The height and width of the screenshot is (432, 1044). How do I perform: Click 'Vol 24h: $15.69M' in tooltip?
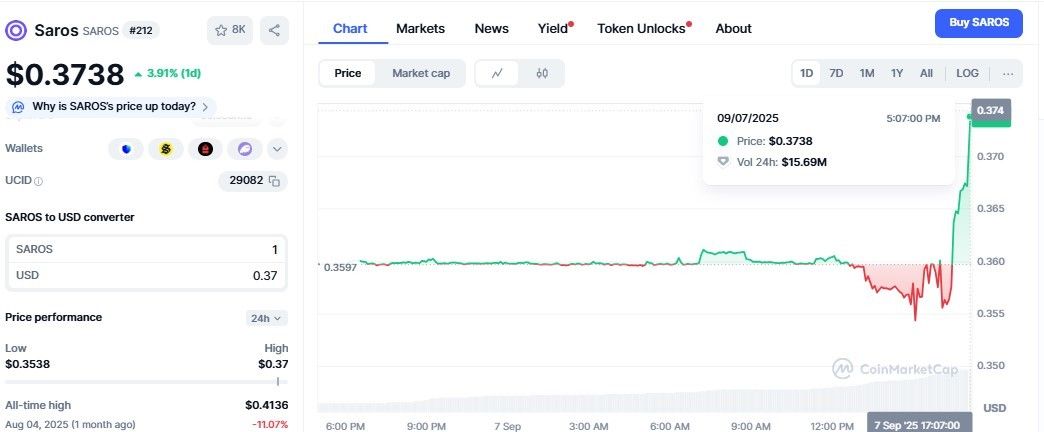click(772, 162)
